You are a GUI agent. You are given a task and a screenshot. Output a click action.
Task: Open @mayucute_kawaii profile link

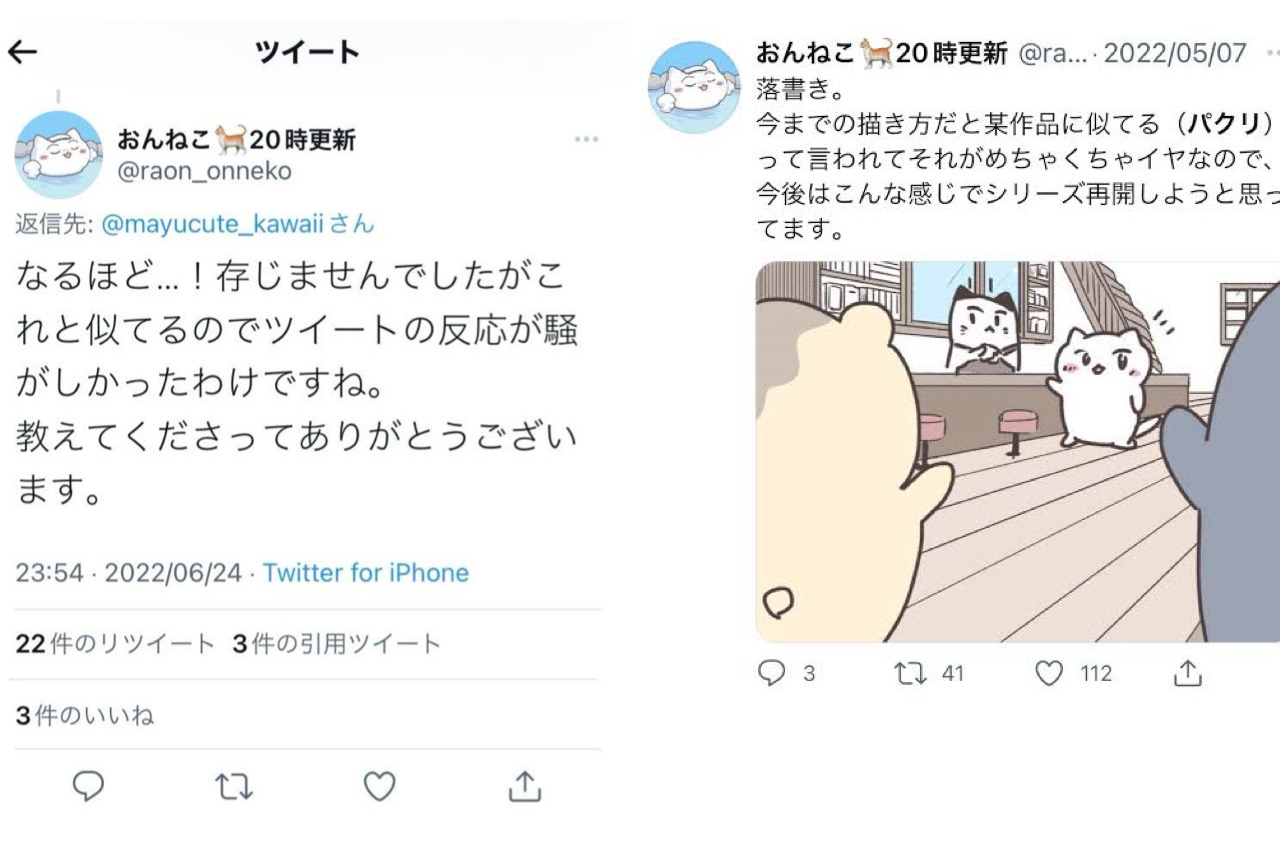pyautogui.click(x=212, y=224)
